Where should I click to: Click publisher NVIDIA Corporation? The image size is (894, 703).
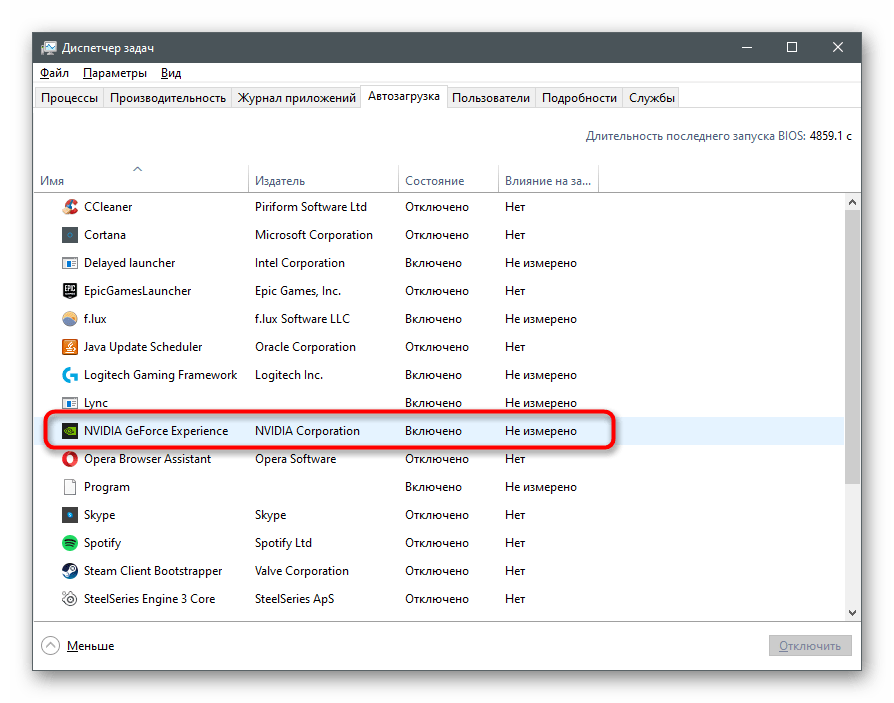tap(307, 431)
